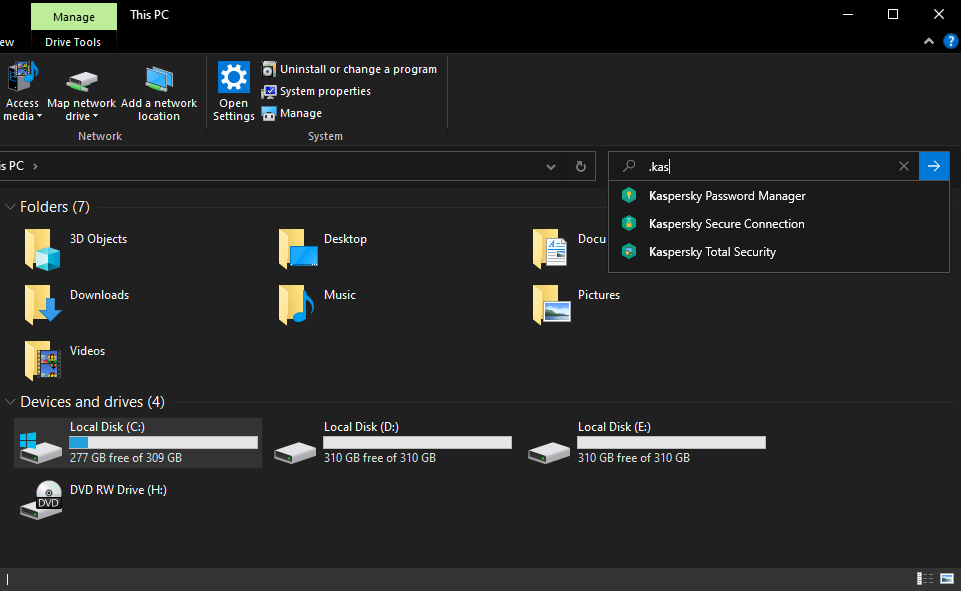The height and width of the screenshot is (591, 961).
Task: Select the Downloads folder icon
Action: [x=42, y=304]
